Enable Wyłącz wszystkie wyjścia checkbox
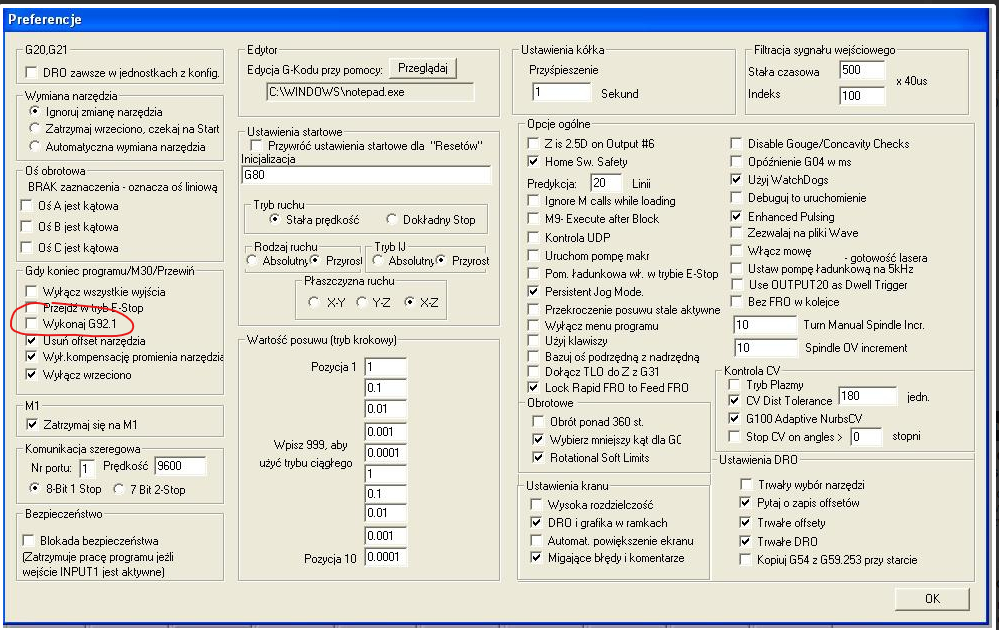The image size is (999, 630). tap(31, 292)
